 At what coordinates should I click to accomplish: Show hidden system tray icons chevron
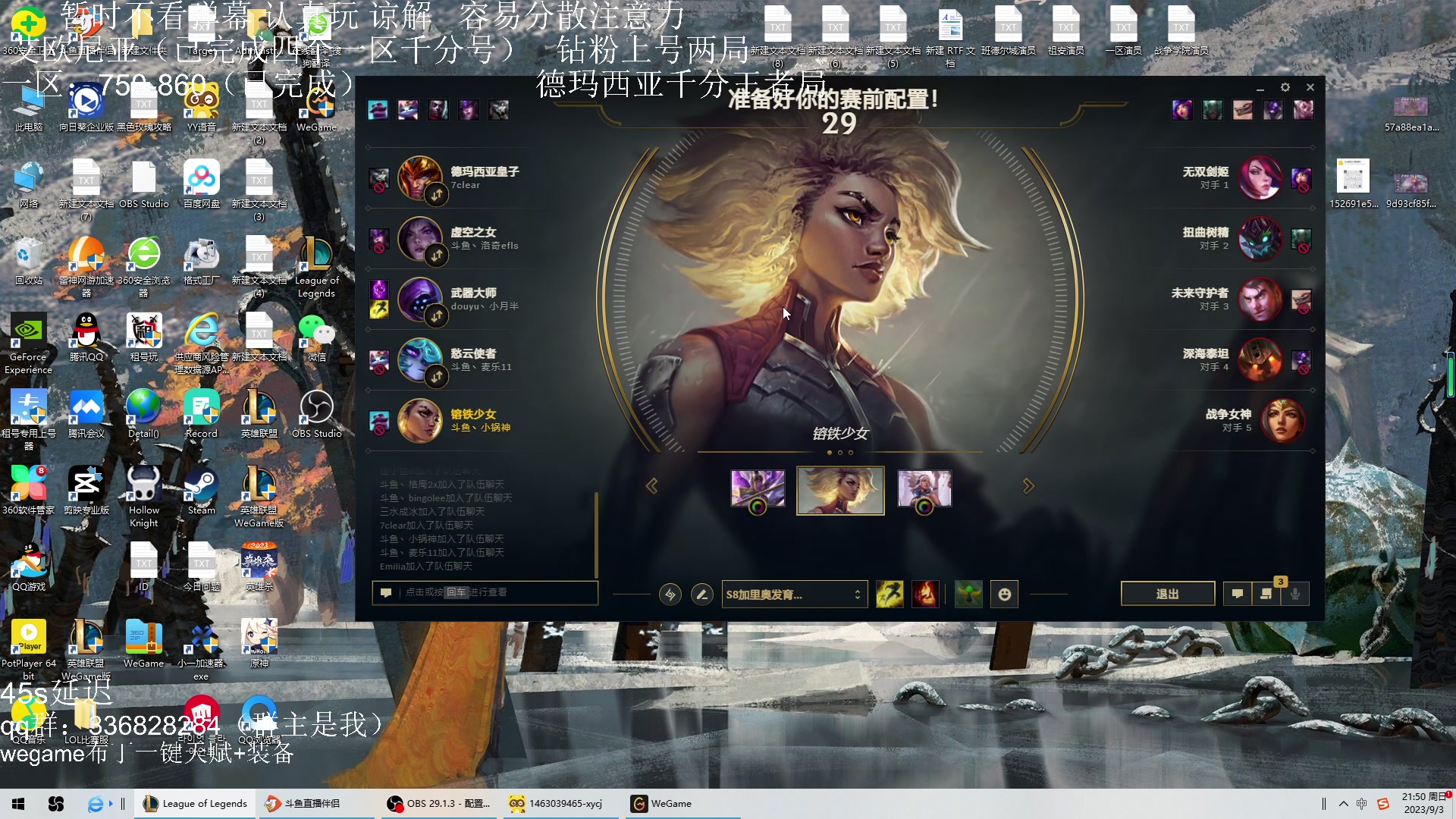click(1343, 804)
